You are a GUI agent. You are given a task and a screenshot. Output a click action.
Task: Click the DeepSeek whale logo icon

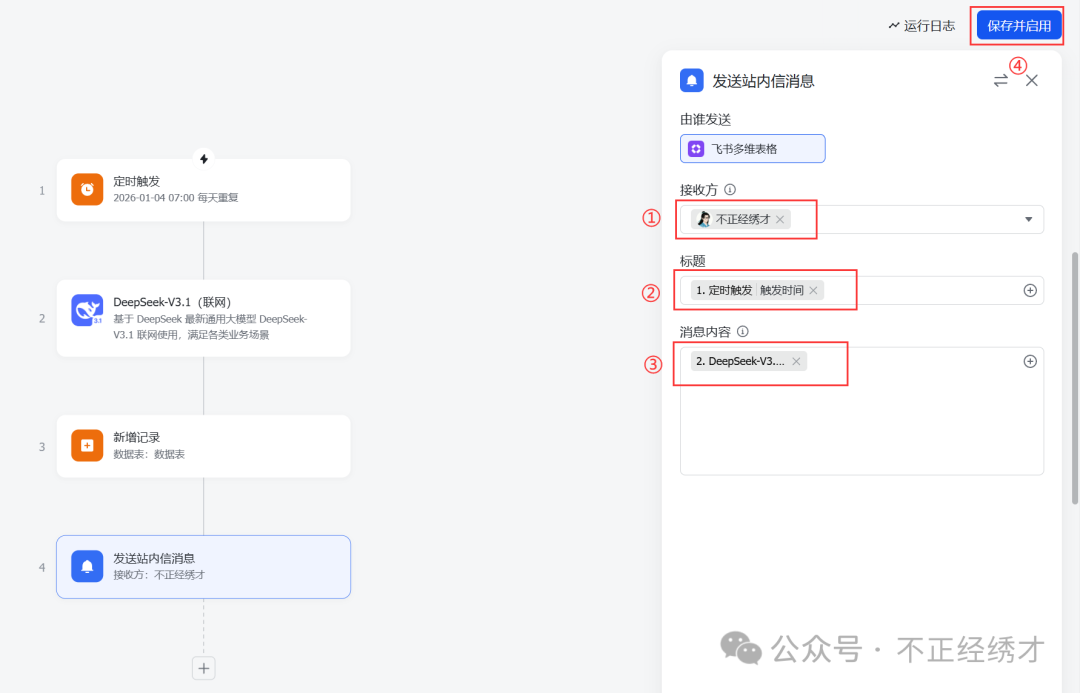tap(87, 311)
